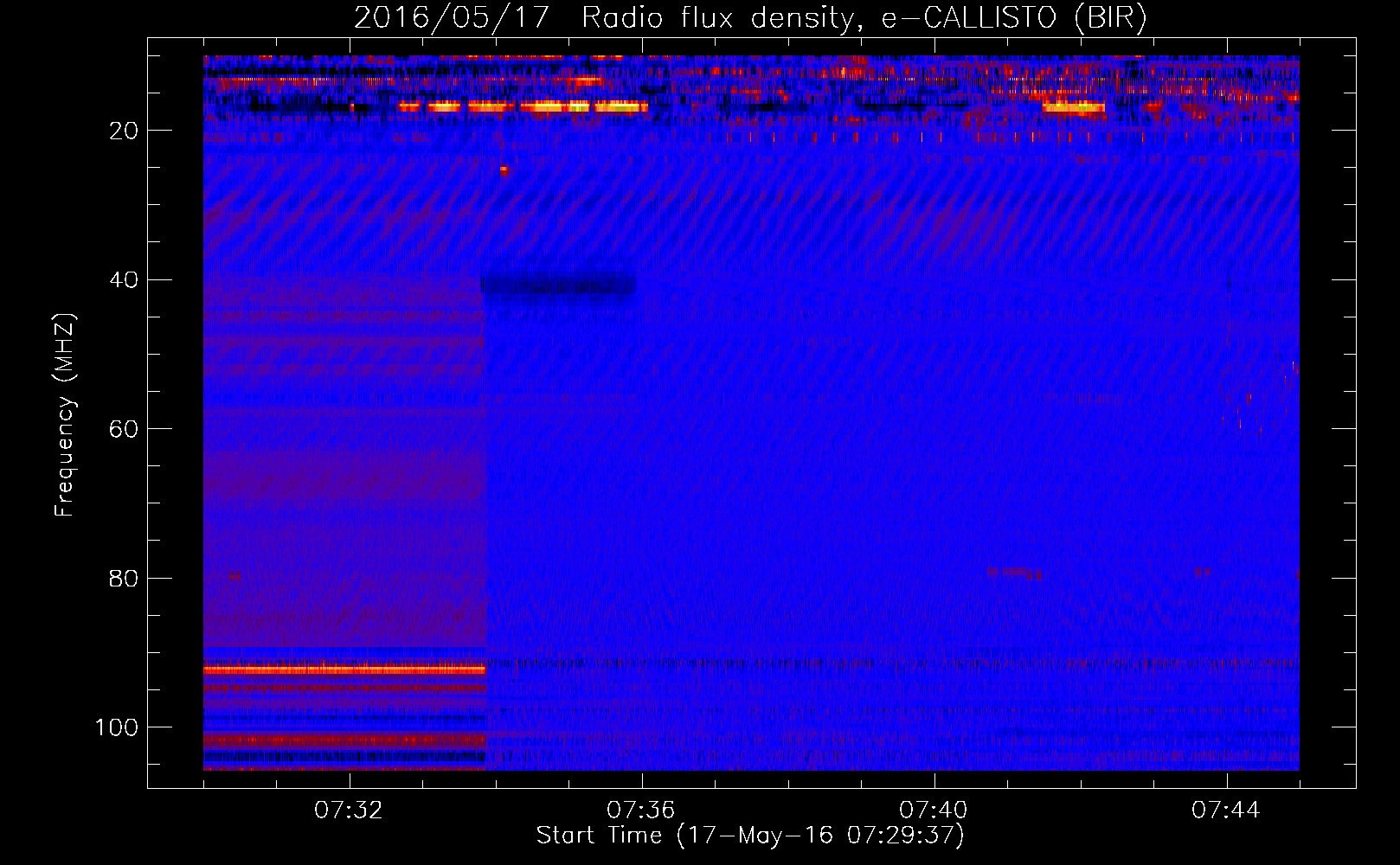Click the time tick label '07:32'
This screenshot has height=865, width=1400.
349,811
